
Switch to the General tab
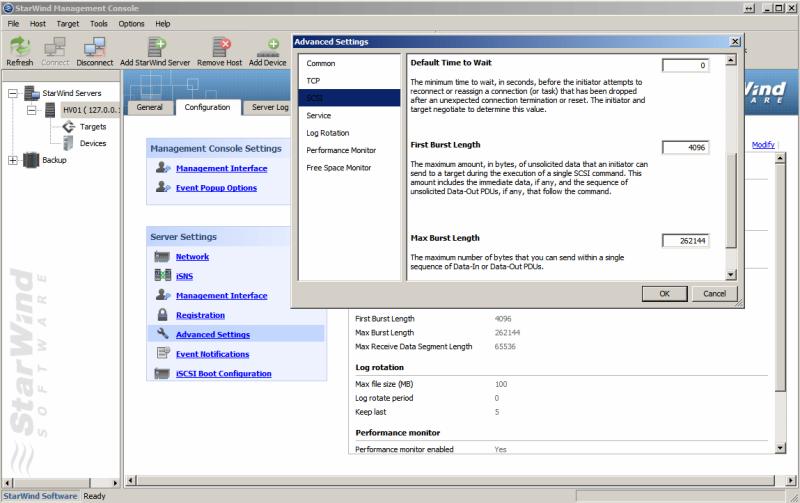coord(149,107)
